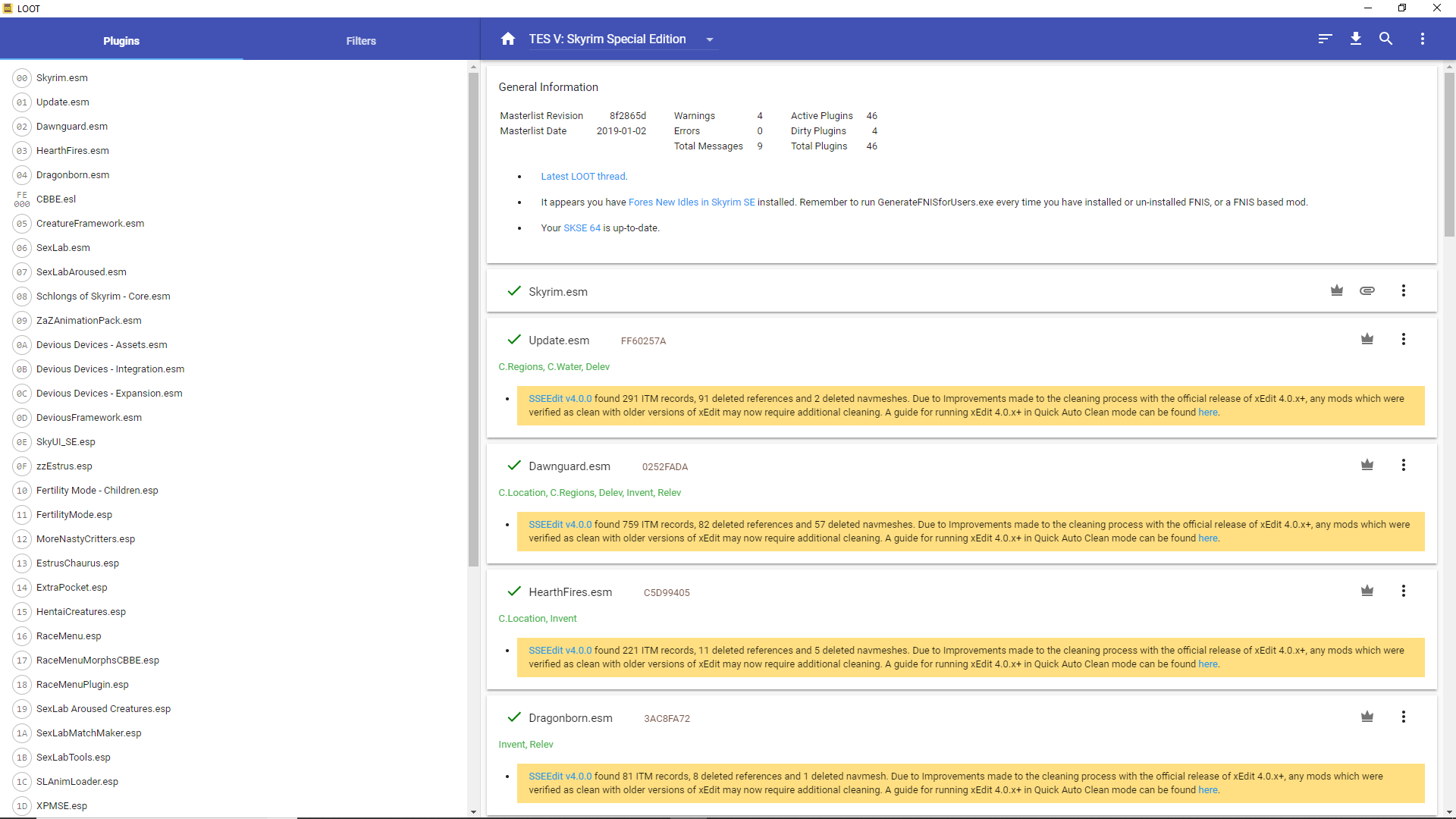1456x819 pixels.
Task: Click the 'here' link in Dawnguard.esm message
Action: click(1208, 538)
